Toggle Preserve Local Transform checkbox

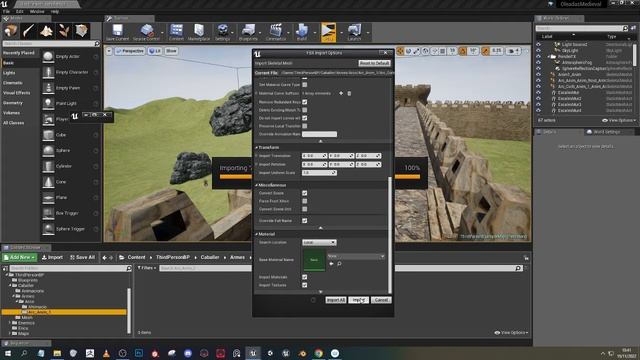click(x=304, y=126)
